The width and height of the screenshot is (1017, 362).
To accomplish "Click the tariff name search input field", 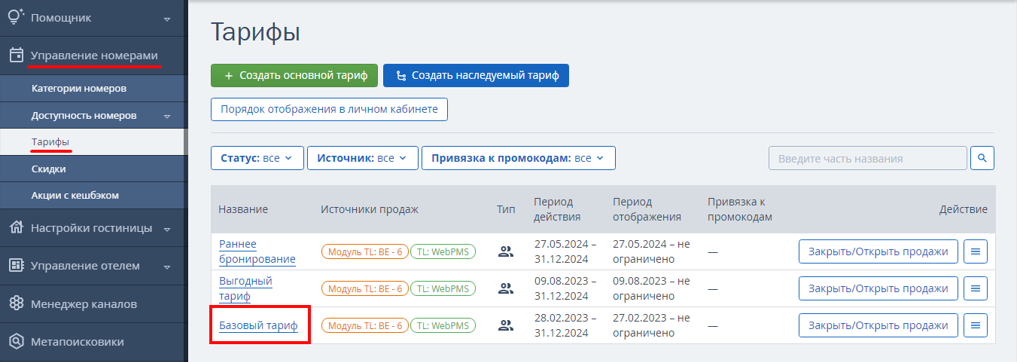I will pos(868,158).
